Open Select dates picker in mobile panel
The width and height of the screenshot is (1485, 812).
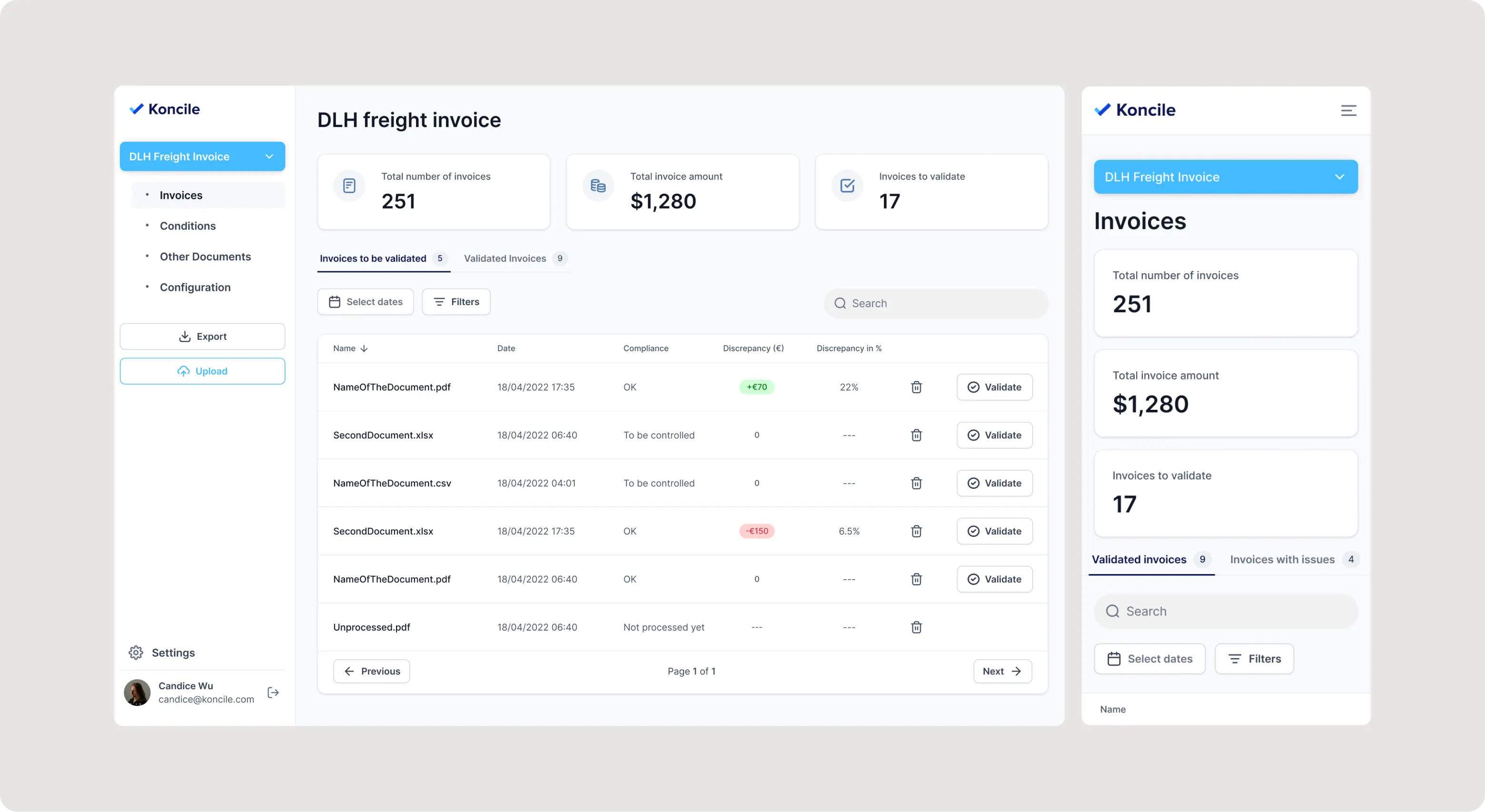click(x=1149, y=659)
